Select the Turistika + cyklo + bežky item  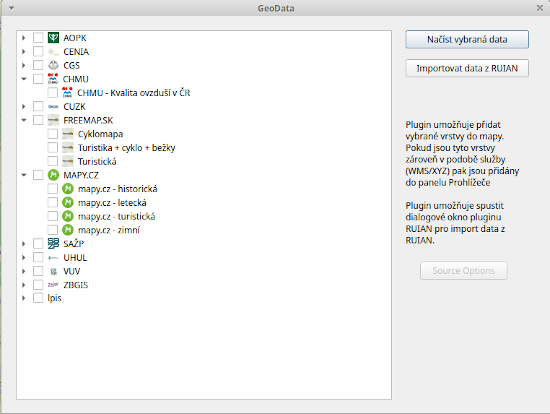127,148
